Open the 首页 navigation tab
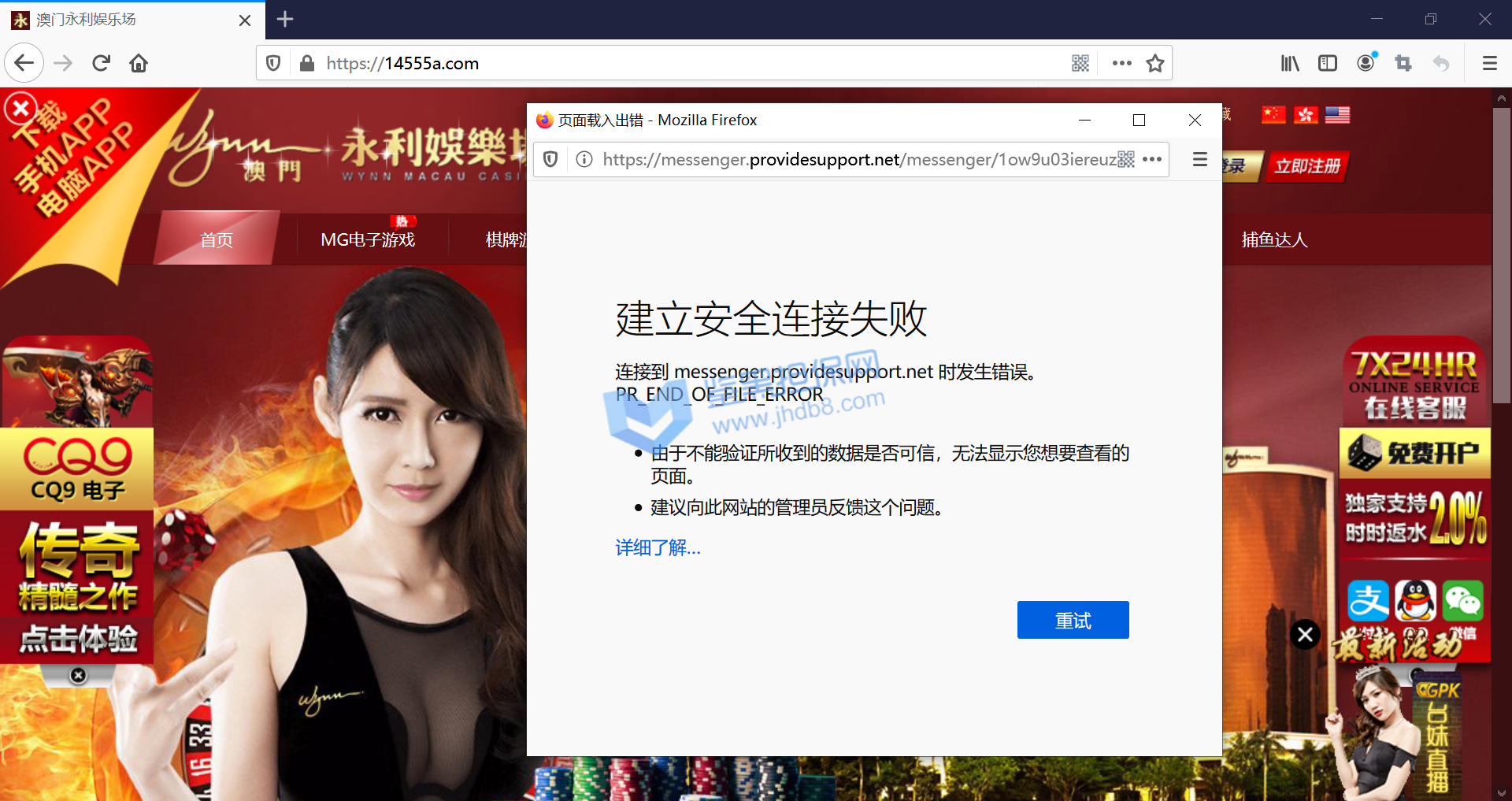 (217, 239)
